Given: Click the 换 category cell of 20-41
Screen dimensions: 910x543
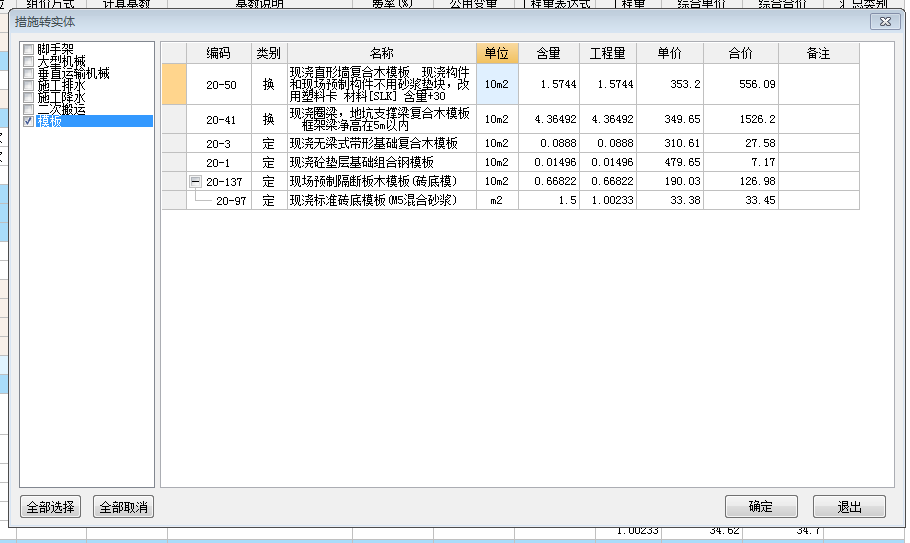Looking at the screenshot, I should (x=269, y=120).
